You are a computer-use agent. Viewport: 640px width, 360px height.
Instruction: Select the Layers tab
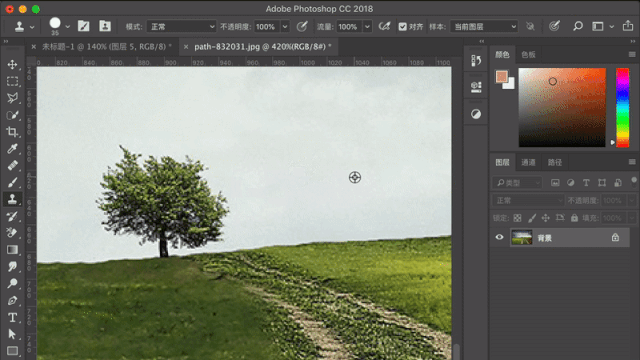[x=502, y=162]
